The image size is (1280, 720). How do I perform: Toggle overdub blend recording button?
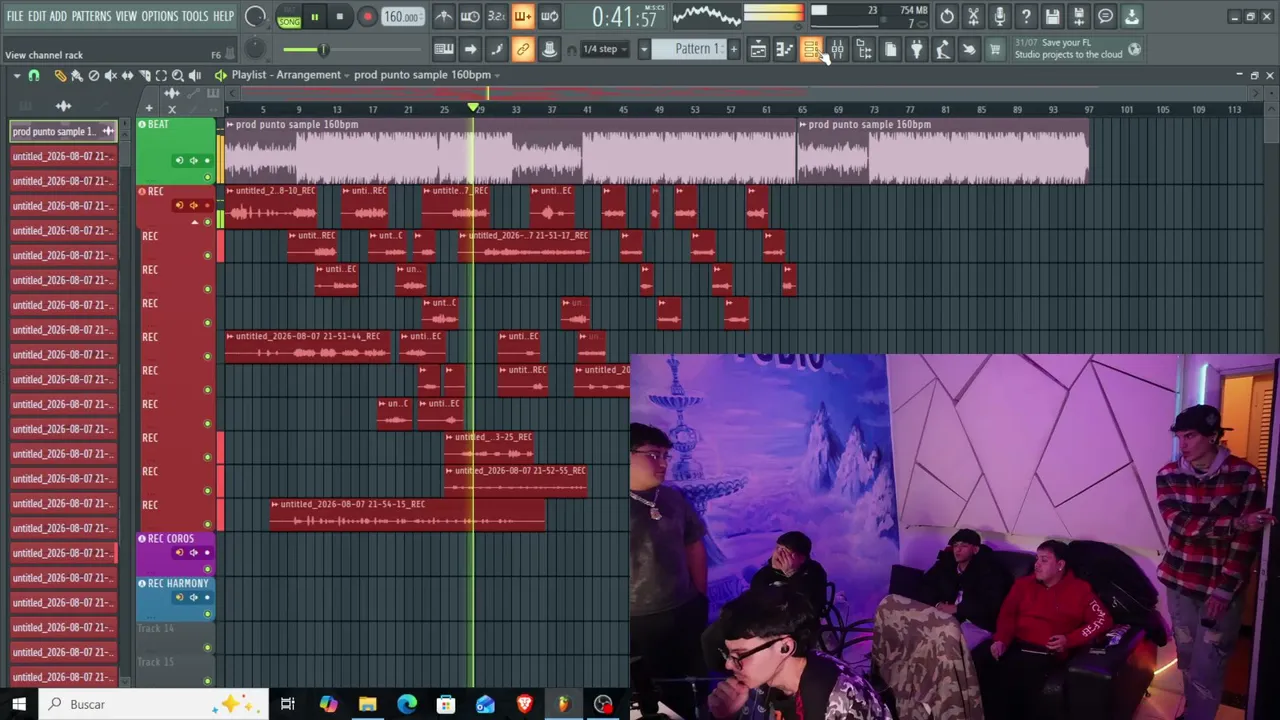coord(522,16)
